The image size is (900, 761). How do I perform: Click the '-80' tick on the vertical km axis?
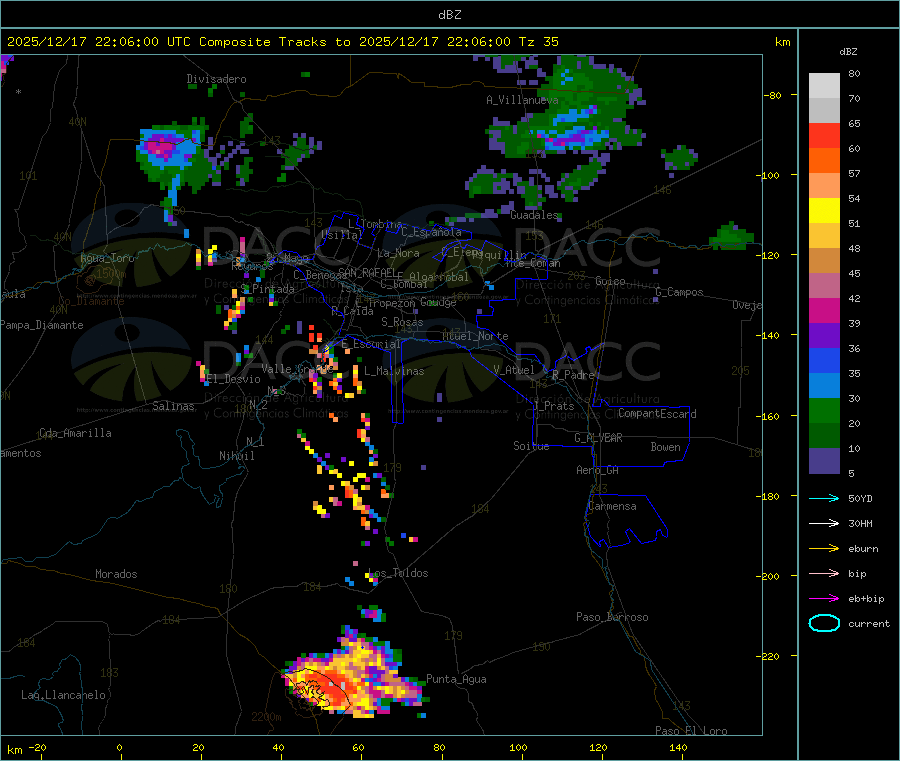click(x=773, y=95)
